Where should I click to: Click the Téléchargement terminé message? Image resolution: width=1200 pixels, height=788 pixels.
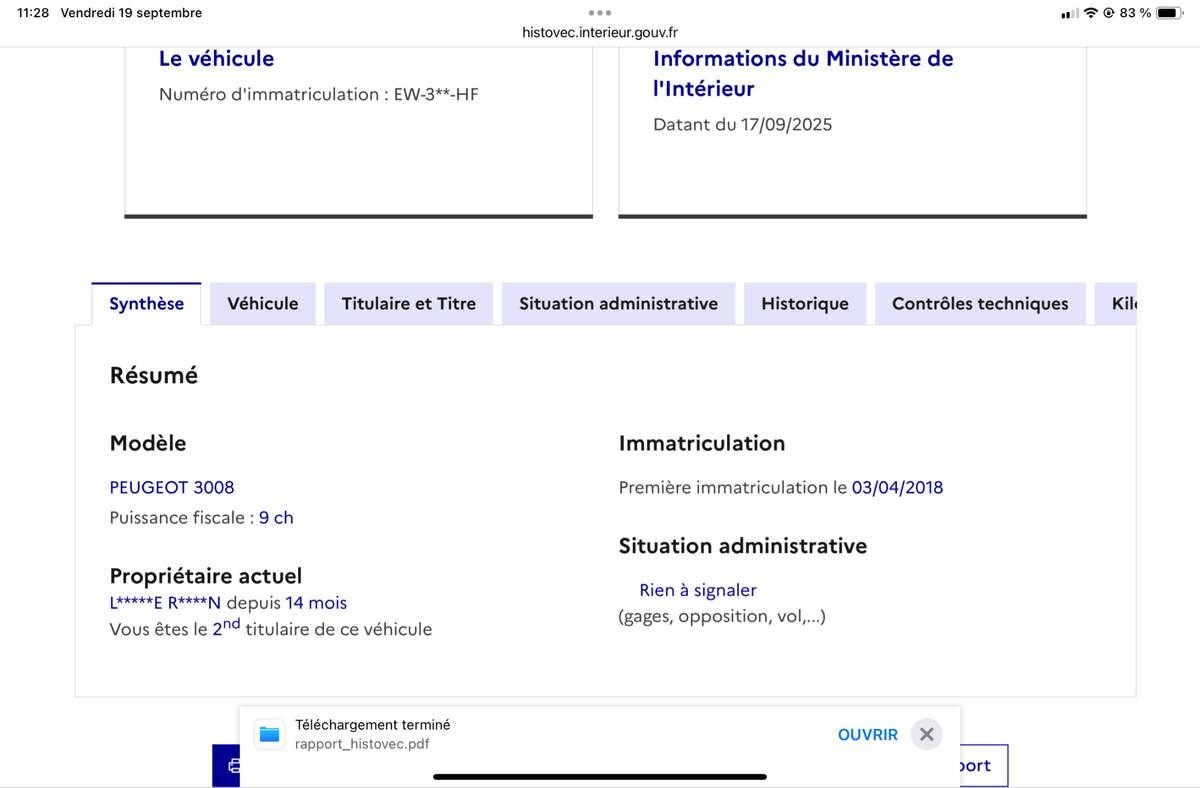(x=372, y=725)
